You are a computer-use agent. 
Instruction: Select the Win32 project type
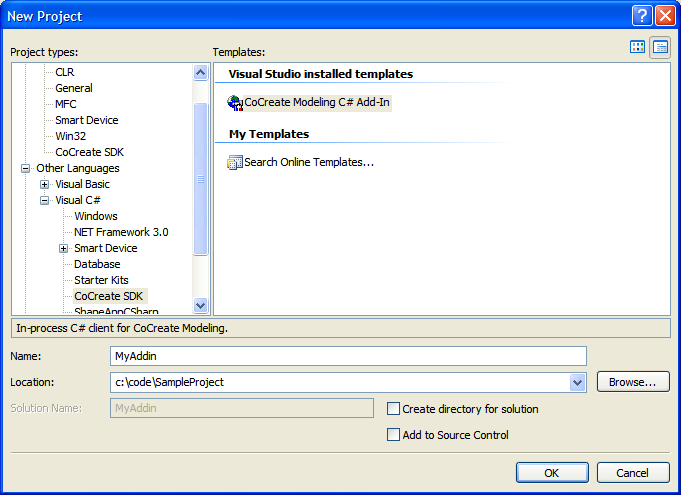[71, 136]
